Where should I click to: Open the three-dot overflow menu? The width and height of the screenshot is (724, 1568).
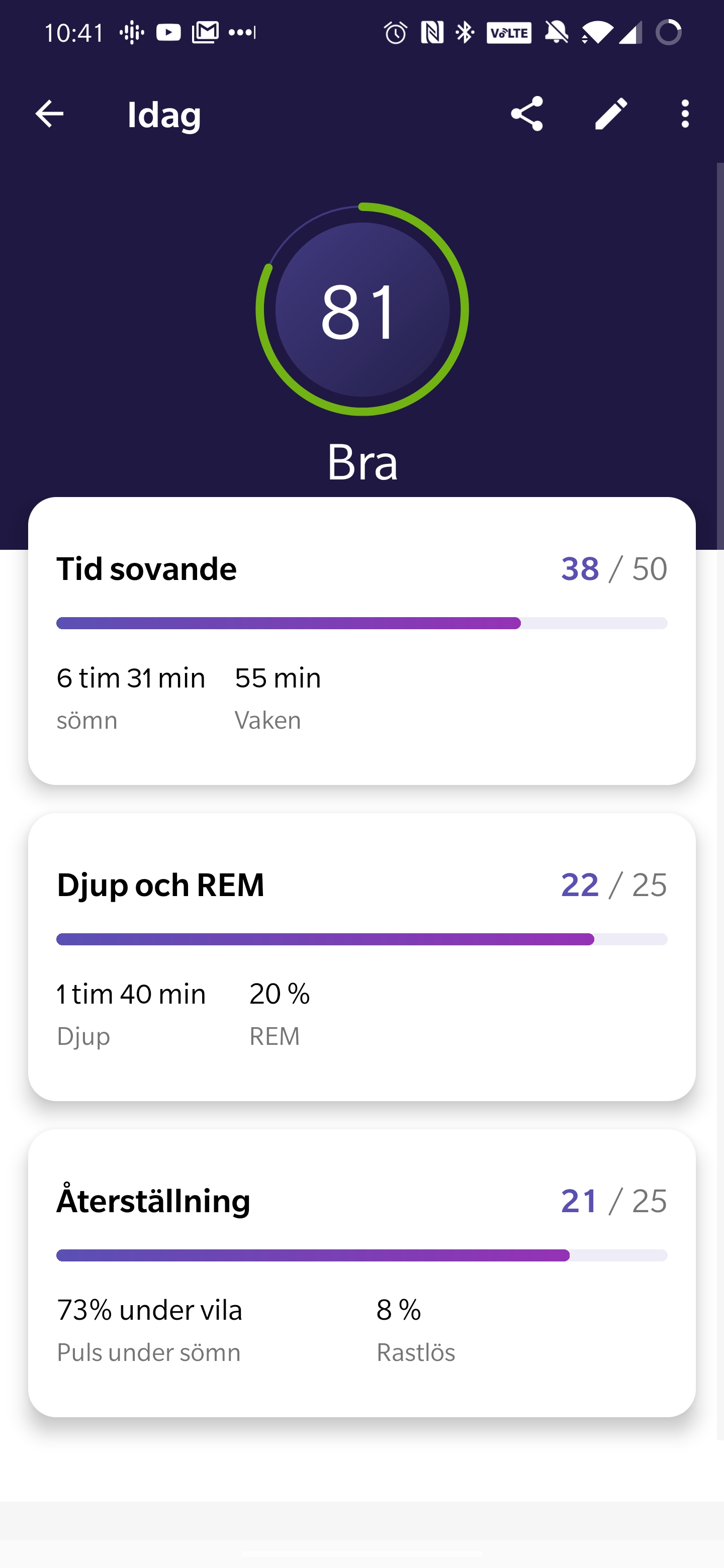[x=685, y=114]
